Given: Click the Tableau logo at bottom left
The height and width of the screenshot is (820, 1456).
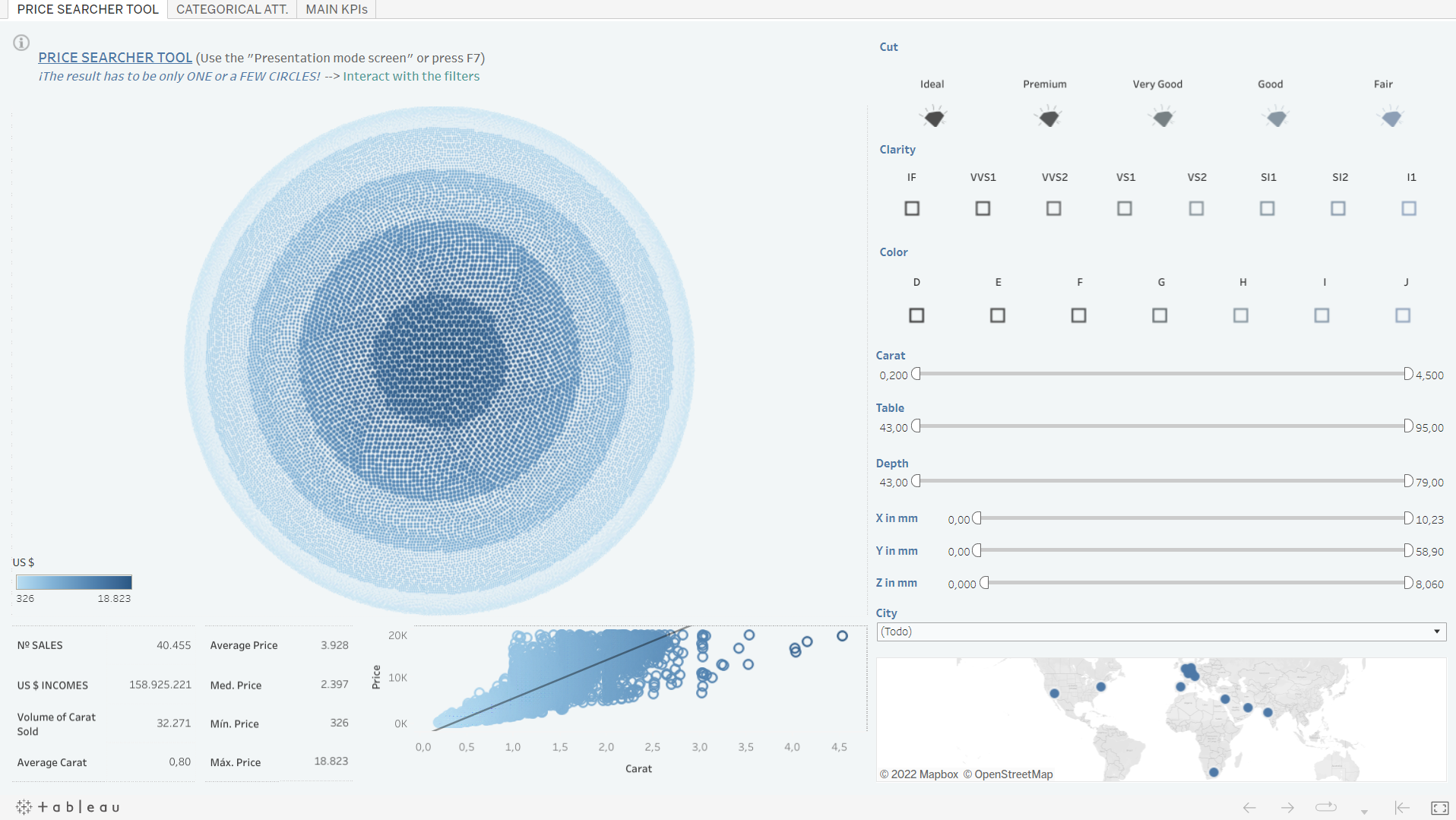Looking at the screenshot, I should pos(68,807).
